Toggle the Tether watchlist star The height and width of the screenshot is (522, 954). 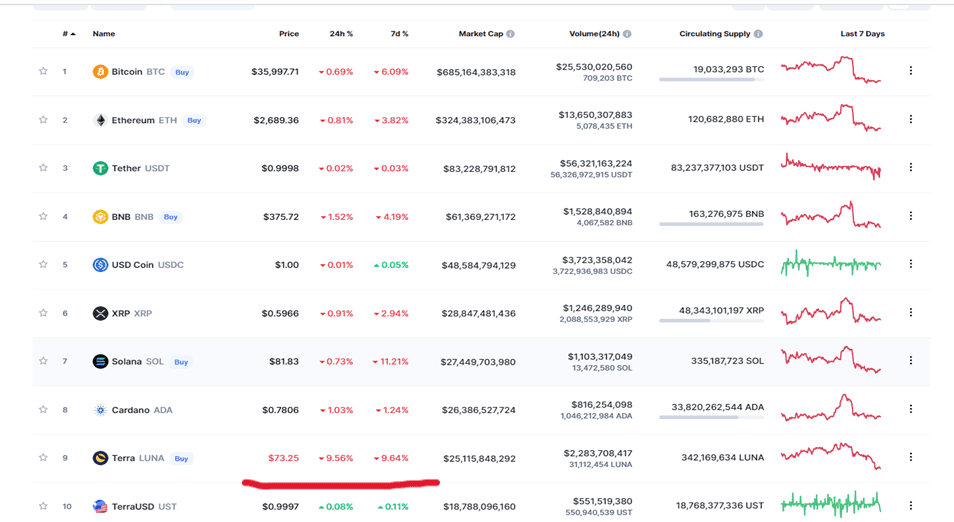43,168
